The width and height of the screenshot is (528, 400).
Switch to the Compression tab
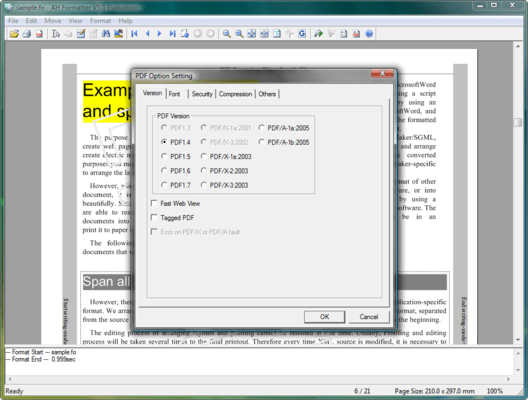[235, 94]
